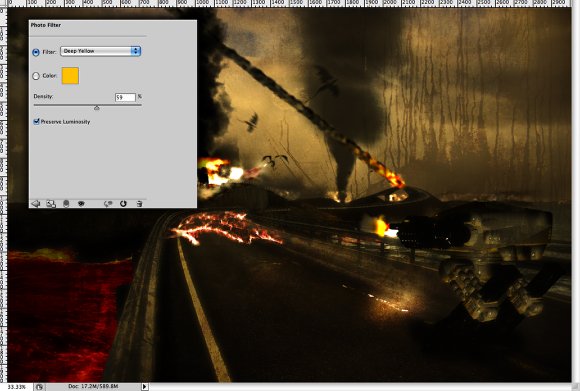Toggle the Preserve Luminosity checkbox
Image resolution: width=580 pixels, height=391 pixels.
coord(36,121)
